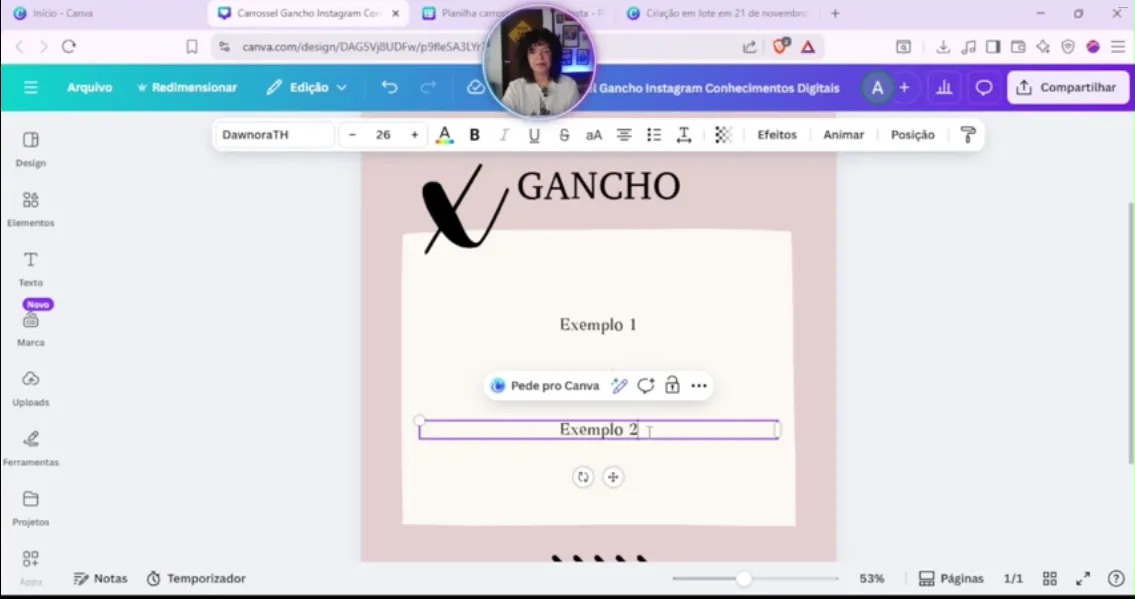Switch to the Início - Canva tab

62,14
